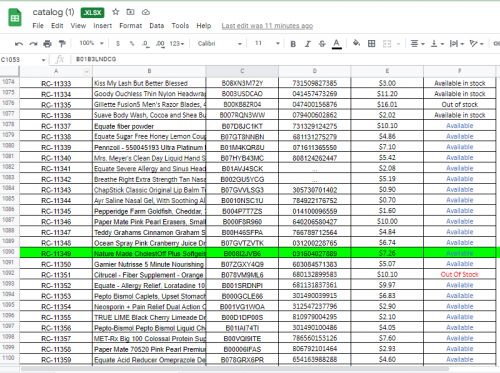Click UPC cell 305730701402

pyautogui.click(x=315, y=190)
